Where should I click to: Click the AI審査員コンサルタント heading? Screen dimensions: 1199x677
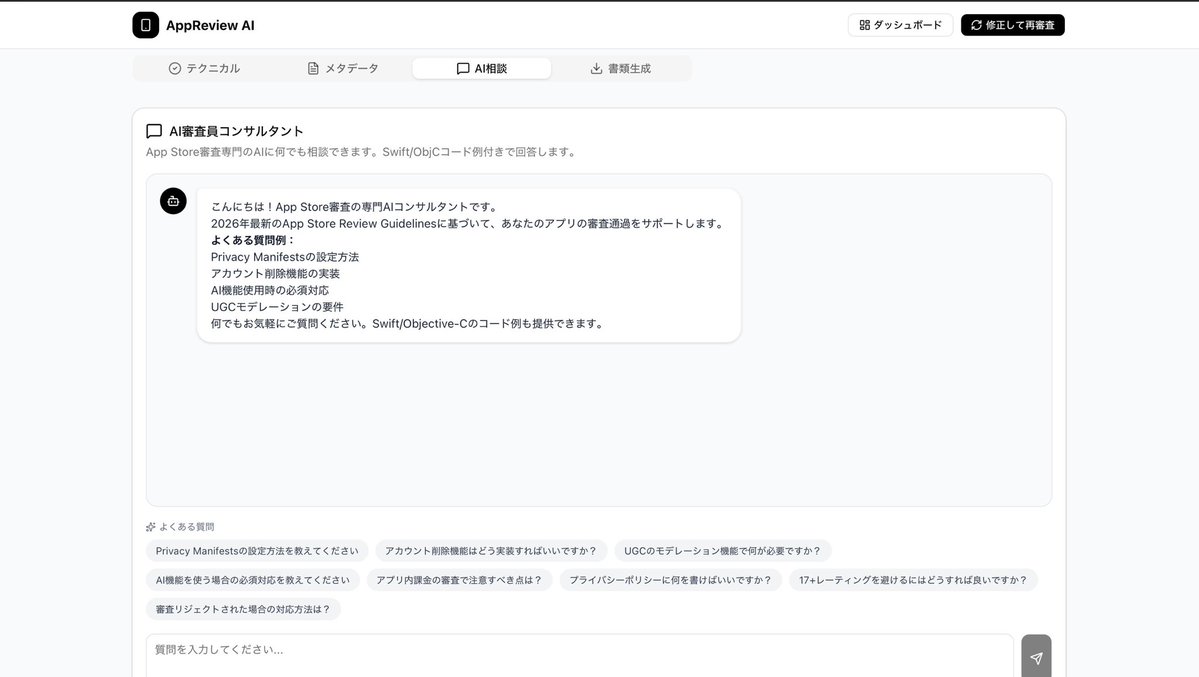[x=236, y=131]
